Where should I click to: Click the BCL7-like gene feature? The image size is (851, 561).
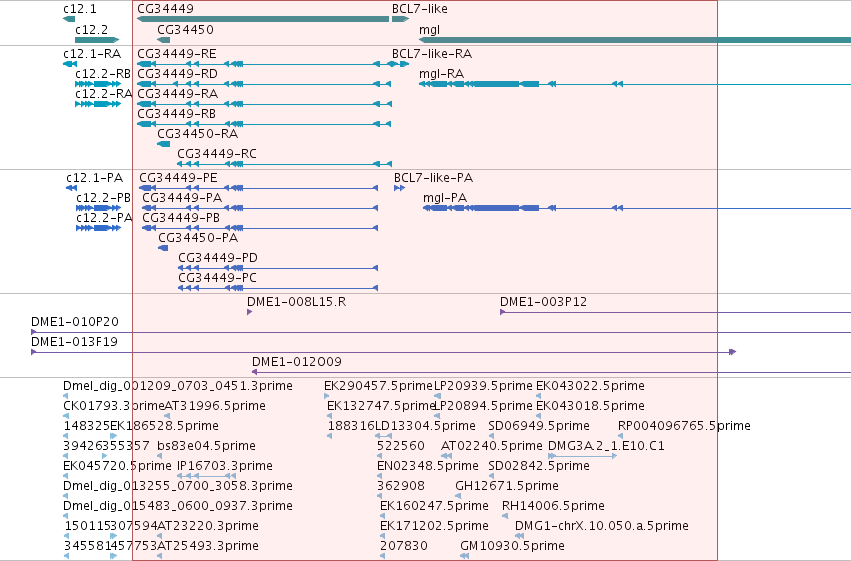400,19
